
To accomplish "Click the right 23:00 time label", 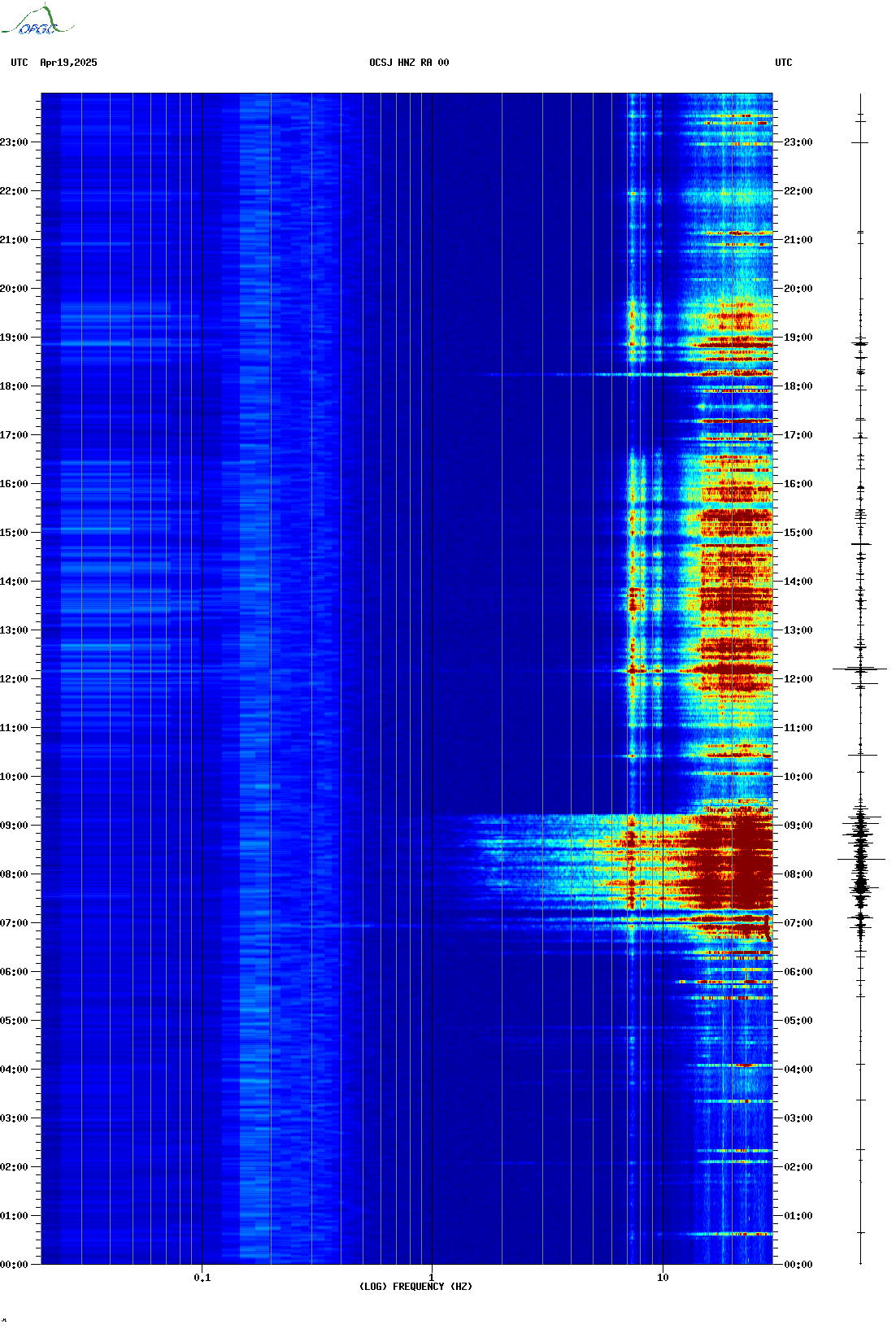I will [798, 142].
